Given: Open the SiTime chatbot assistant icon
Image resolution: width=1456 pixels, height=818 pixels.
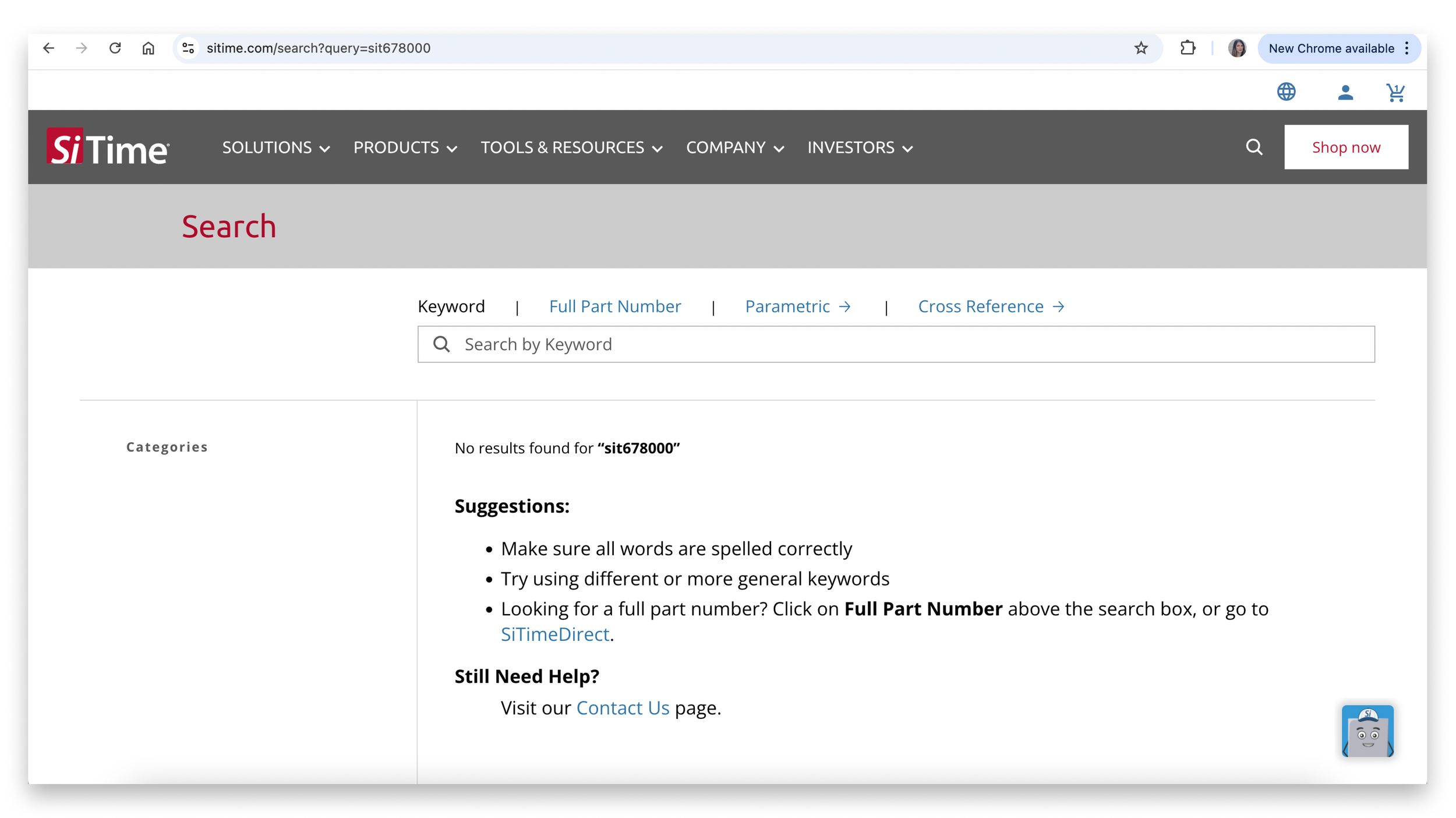Looking at the screenshot, I should pyautogui.click(x=1367, y=731).
